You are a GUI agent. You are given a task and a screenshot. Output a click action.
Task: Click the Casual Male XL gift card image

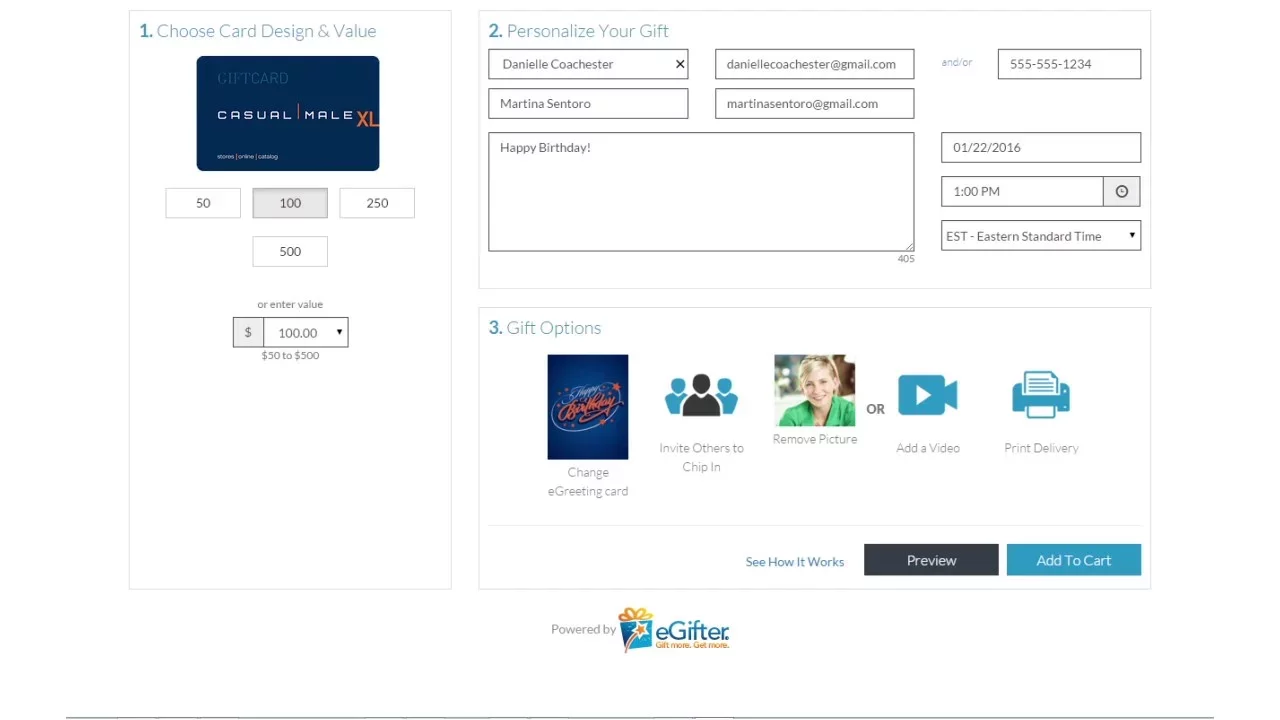[288, 113]
